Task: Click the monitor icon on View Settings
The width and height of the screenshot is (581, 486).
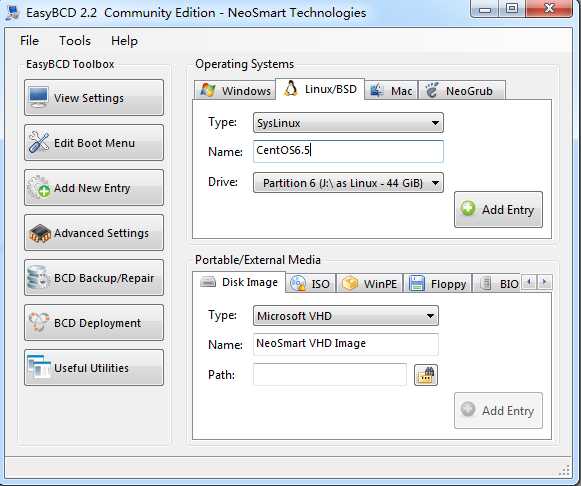Action: coord(39,97)
